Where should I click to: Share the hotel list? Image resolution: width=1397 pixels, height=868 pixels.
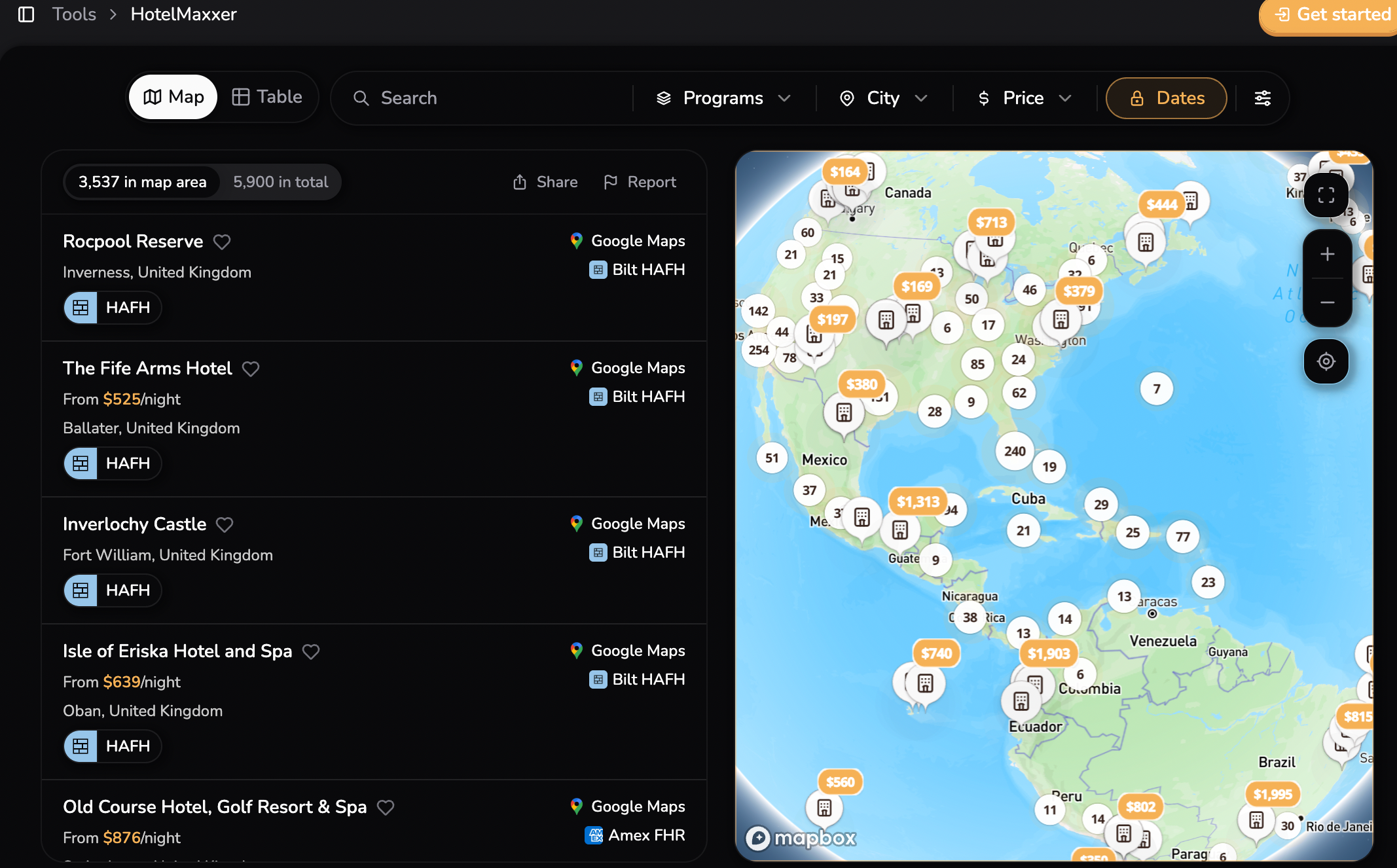pos(545,182)
